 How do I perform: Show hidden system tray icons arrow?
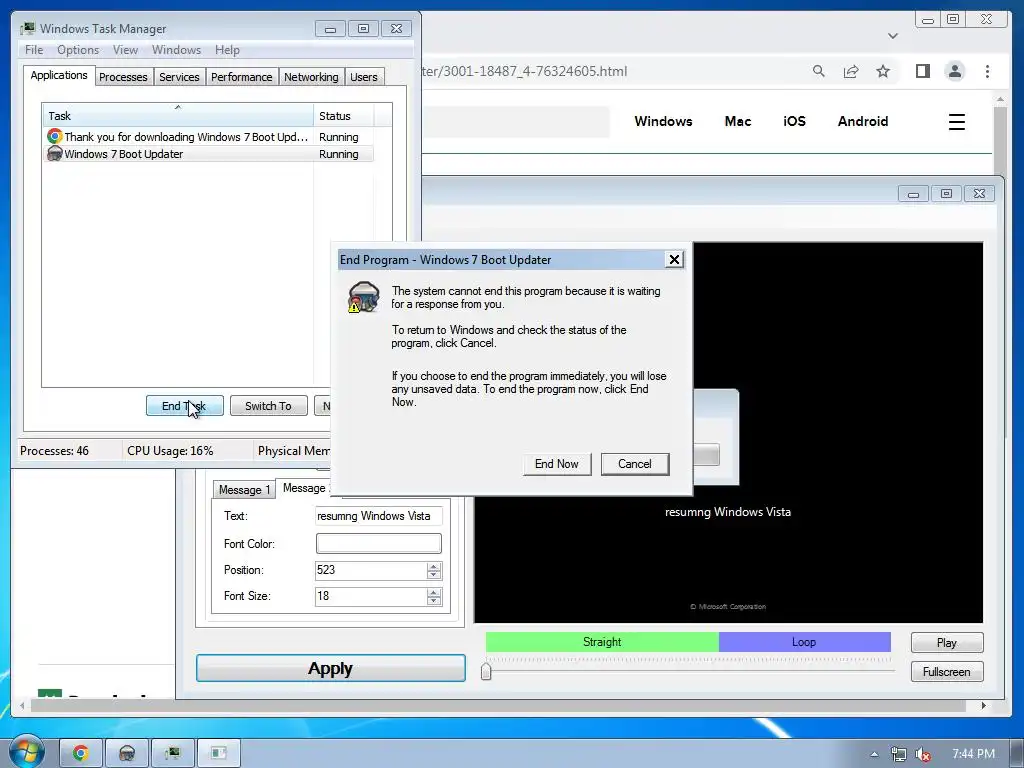pos(874,754)
